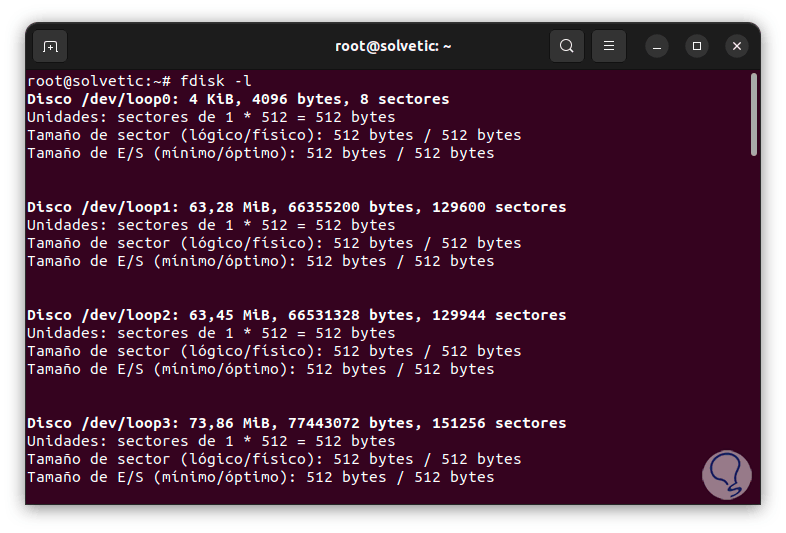
Task: Click the terminal vertical scrollbar thumb
Action: 753,115
